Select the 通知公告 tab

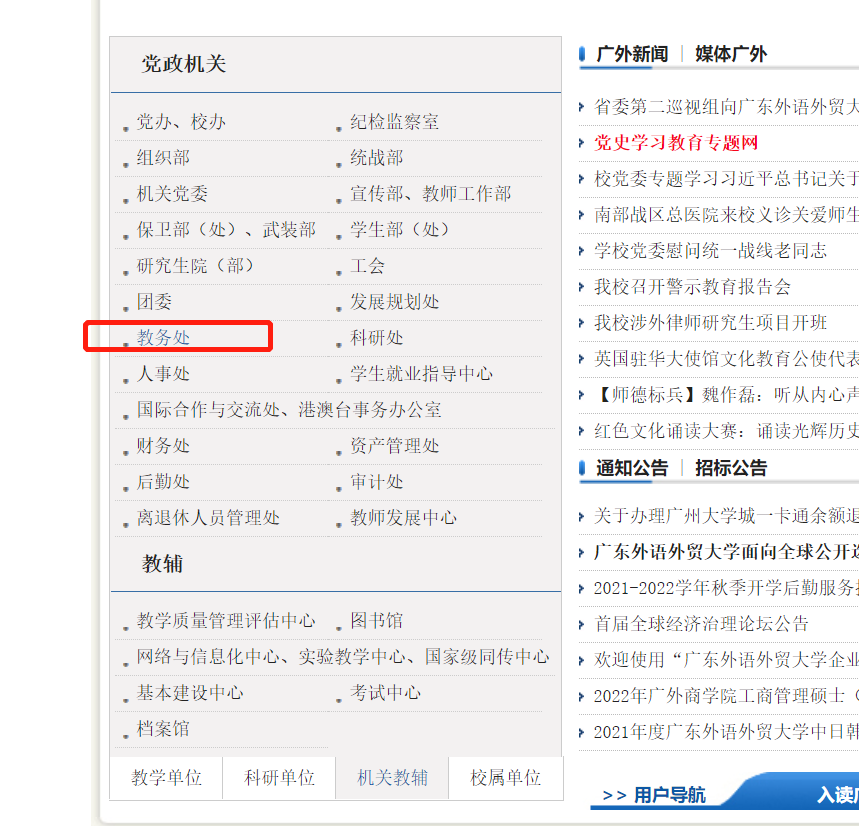tap(632, 468)
